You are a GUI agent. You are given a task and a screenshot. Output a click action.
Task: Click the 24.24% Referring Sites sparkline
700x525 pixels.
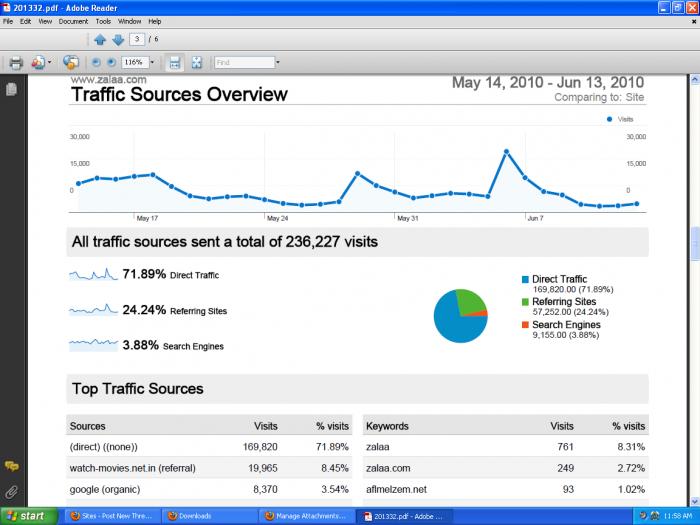click(93, 309)
